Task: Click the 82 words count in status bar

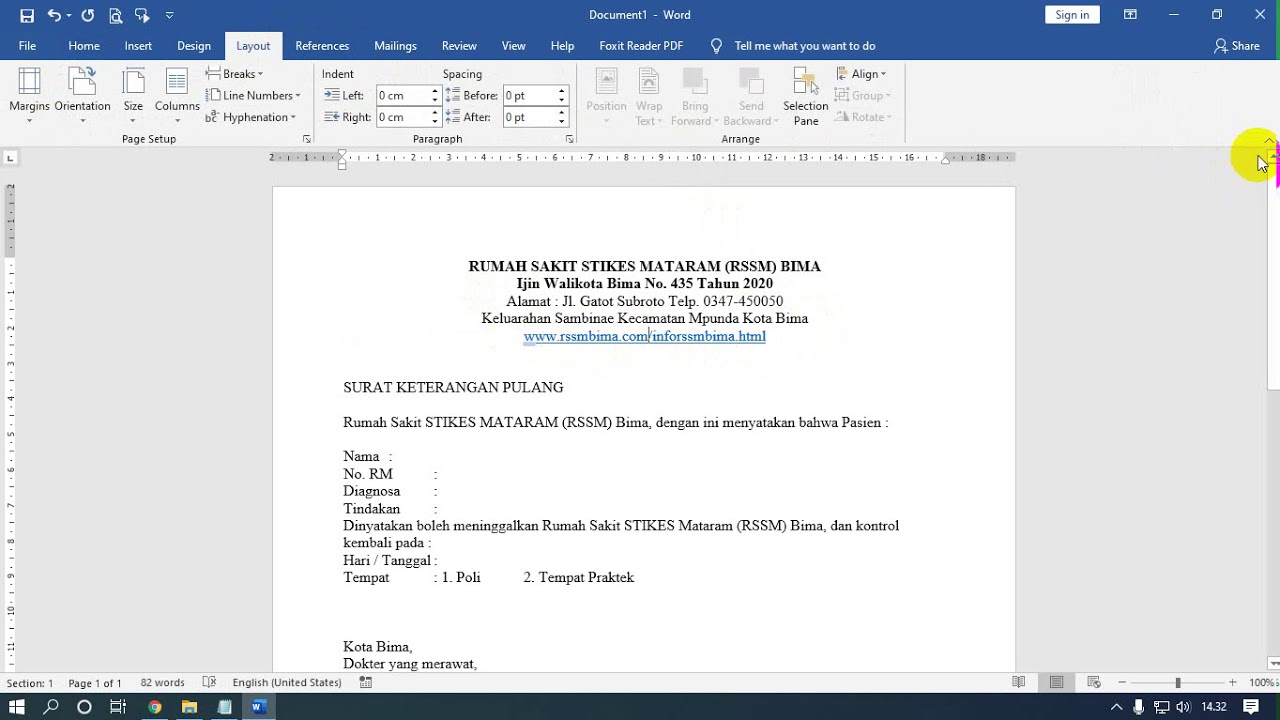Action: (162, 683)
